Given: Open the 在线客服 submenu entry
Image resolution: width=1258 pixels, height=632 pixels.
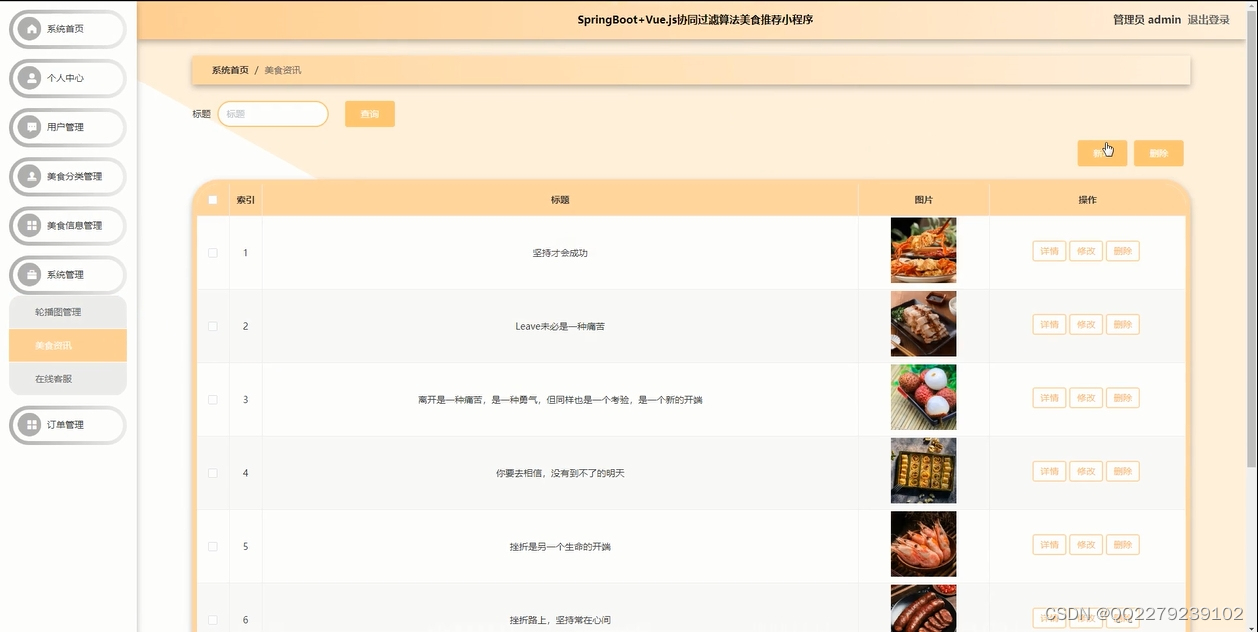Looking at the screenshot, I should coord(67,378).
